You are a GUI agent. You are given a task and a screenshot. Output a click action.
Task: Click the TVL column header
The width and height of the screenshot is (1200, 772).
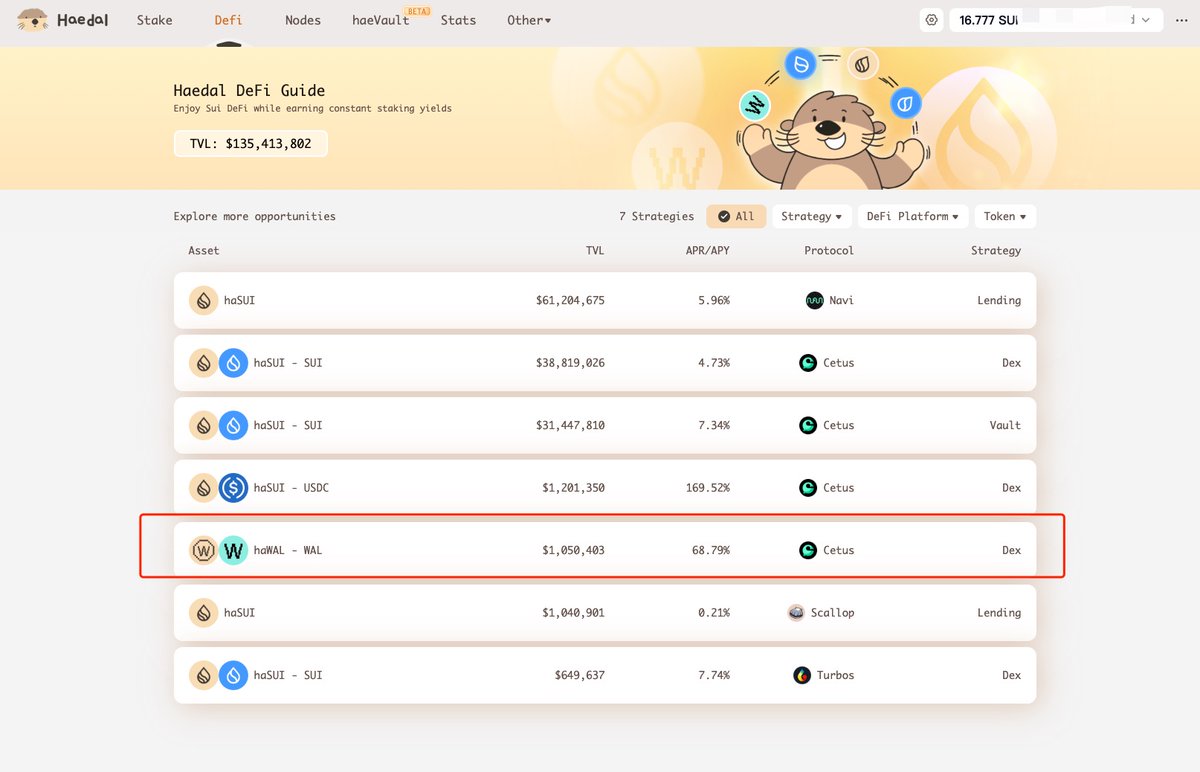click(x=595, y=250)
